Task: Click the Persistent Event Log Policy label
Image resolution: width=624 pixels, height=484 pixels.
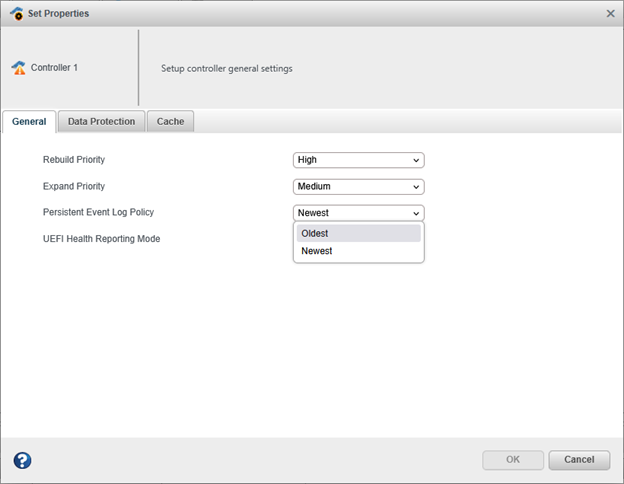Action: coord(98,213)
